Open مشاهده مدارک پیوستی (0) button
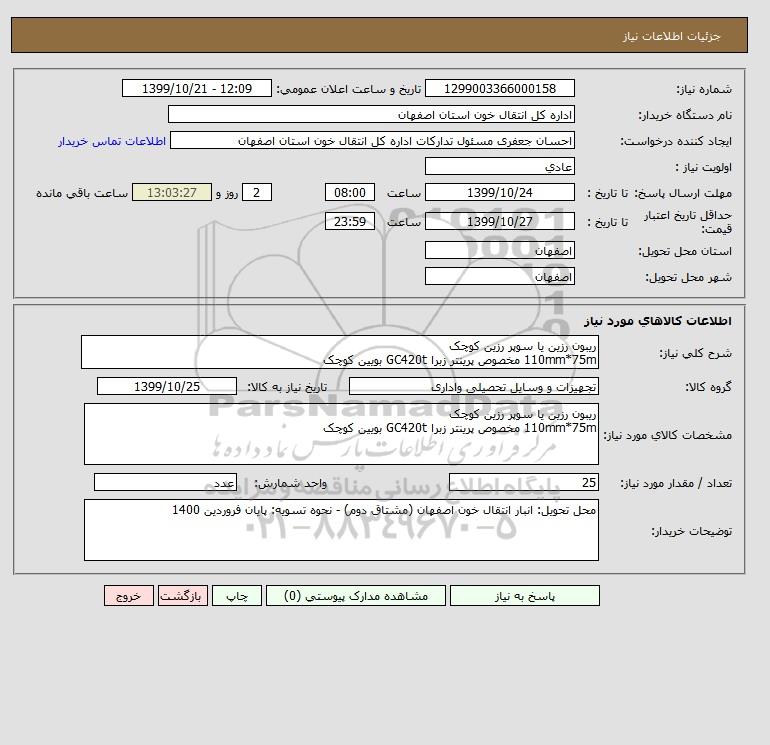Viewport: 770px width, 745px height. click(x=356, y=596)
